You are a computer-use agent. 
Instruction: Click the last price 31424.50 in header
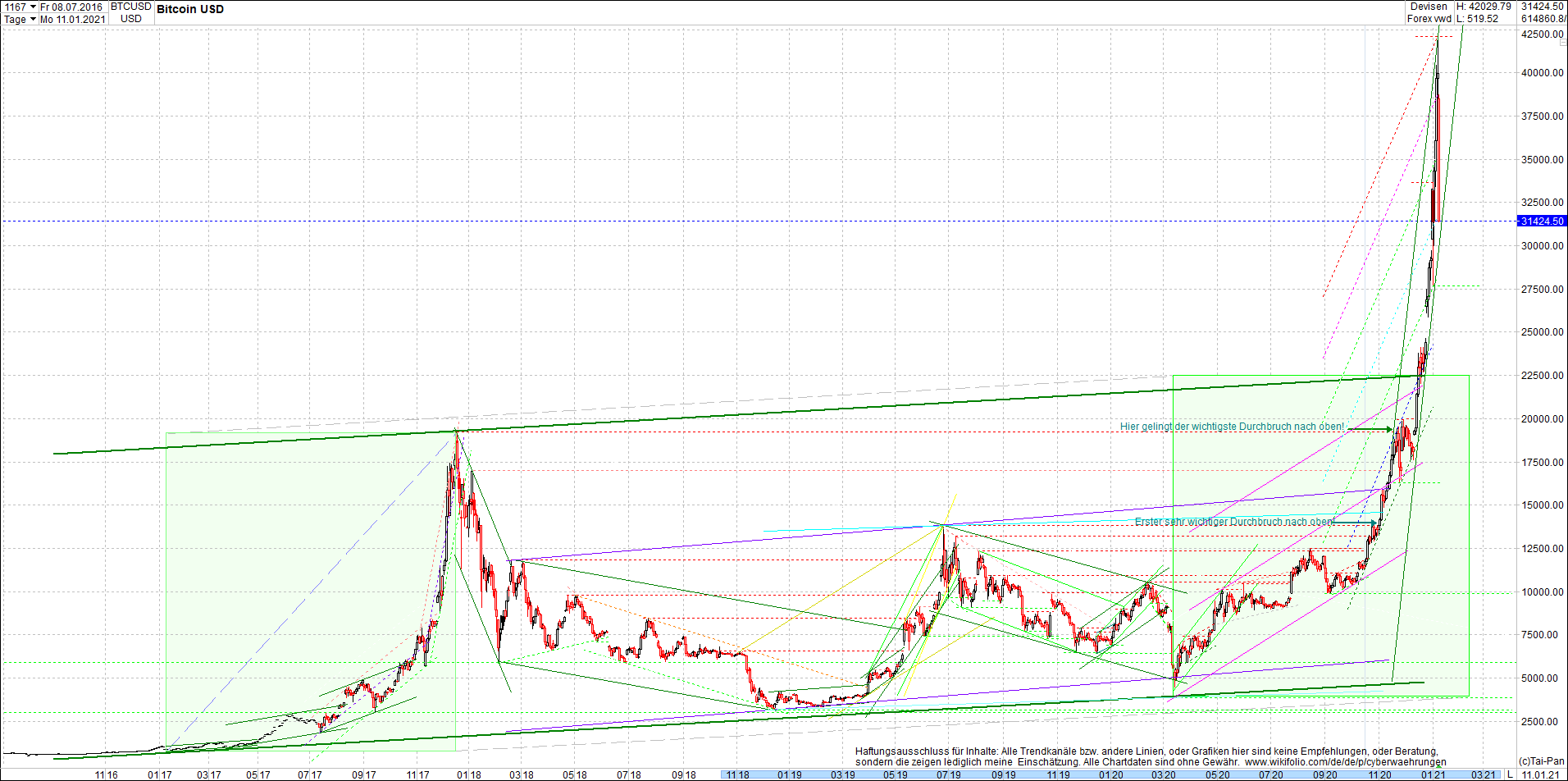pos(1542,7)
